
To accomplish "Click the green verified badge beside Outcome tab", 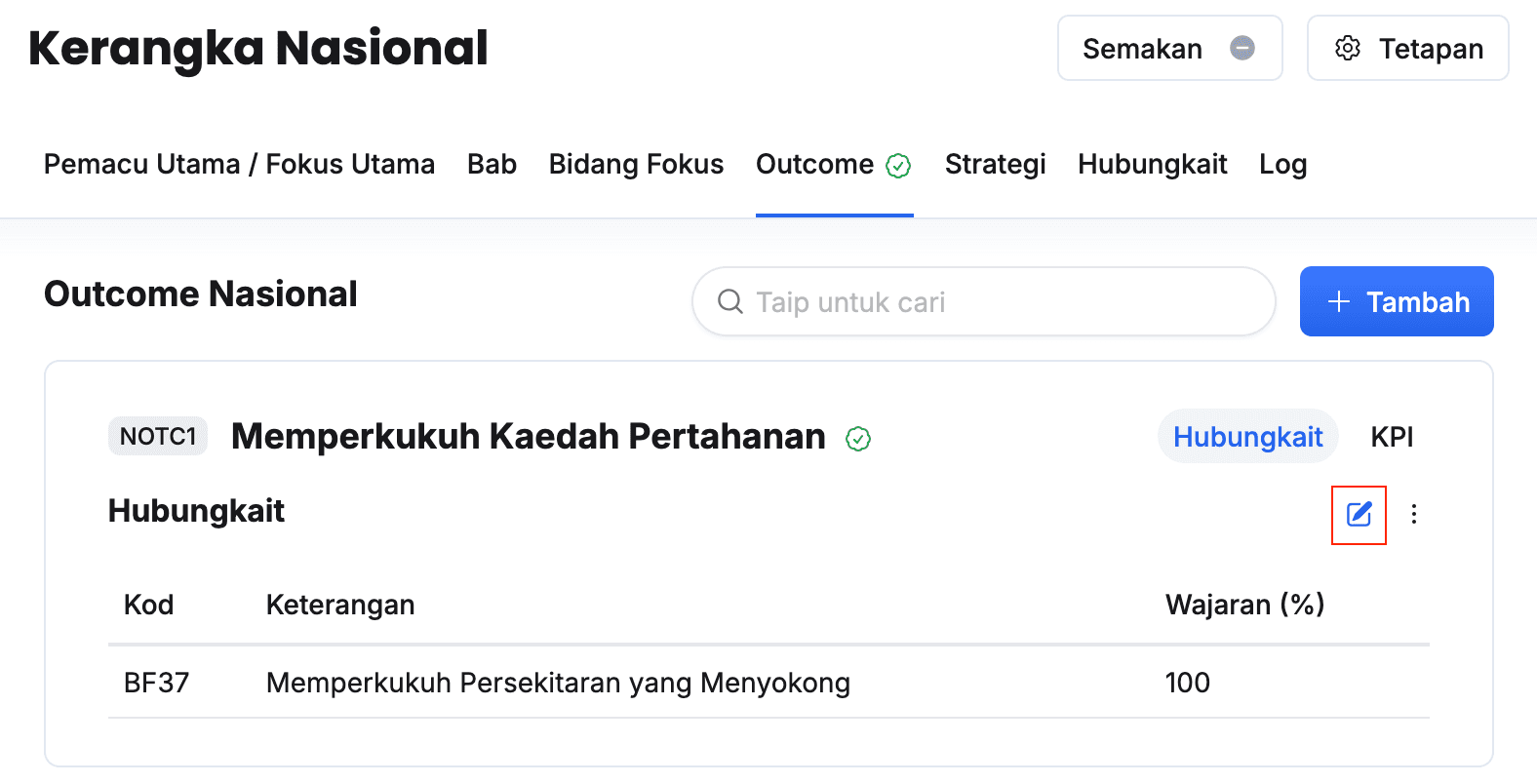I will point(898,166).
